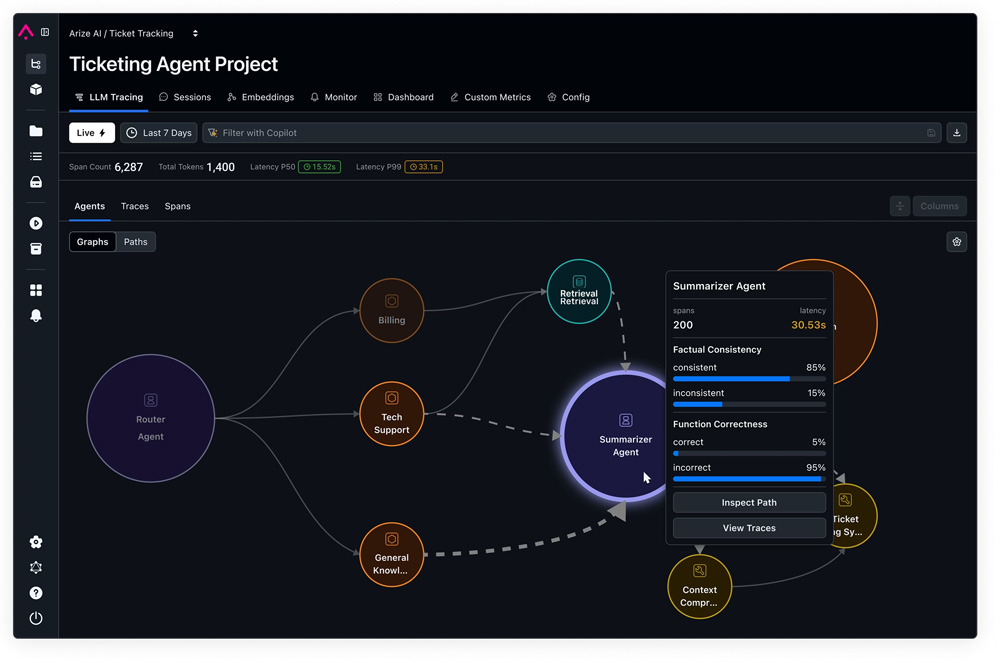The width and height of the screenshot is (1000, 663).
Task: Collapse the sidebar with panel toggle icon
Action: tap(45, 33)
